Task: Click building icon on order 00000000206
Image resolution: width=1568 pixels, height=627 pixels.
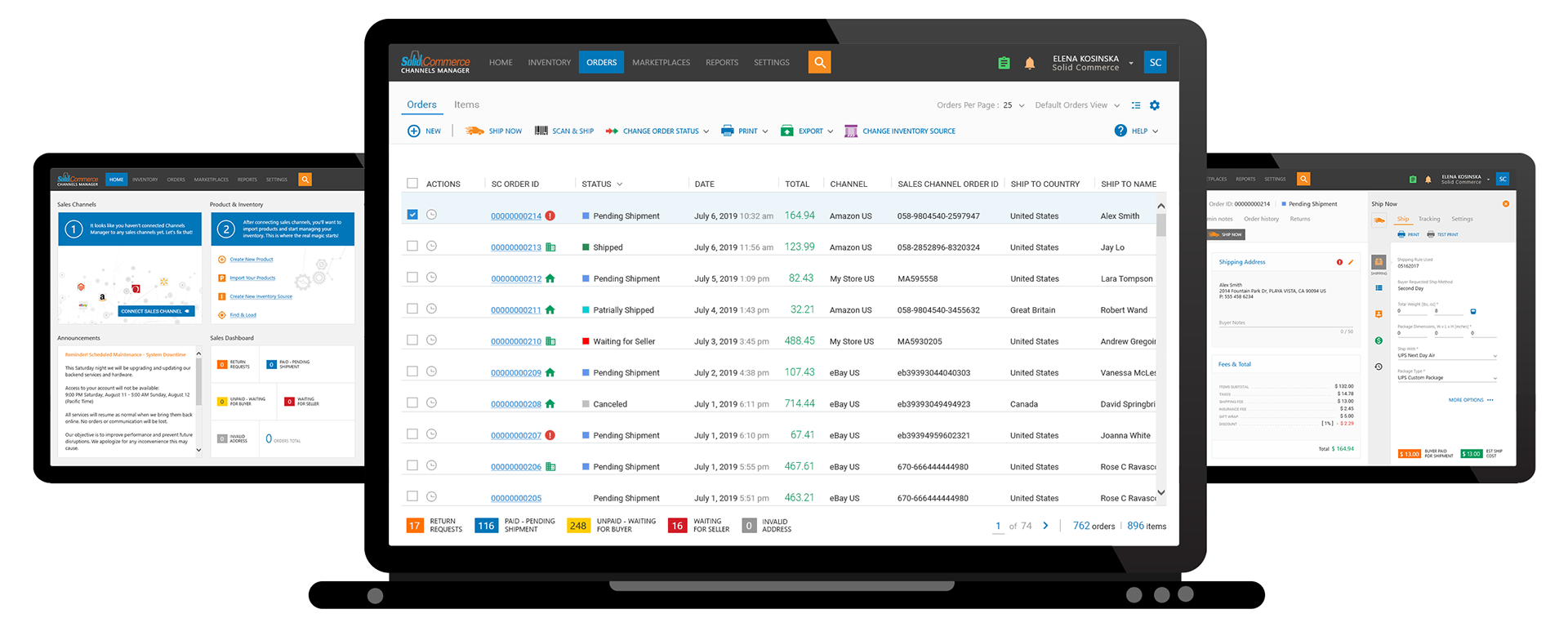Action: [550, 467]
